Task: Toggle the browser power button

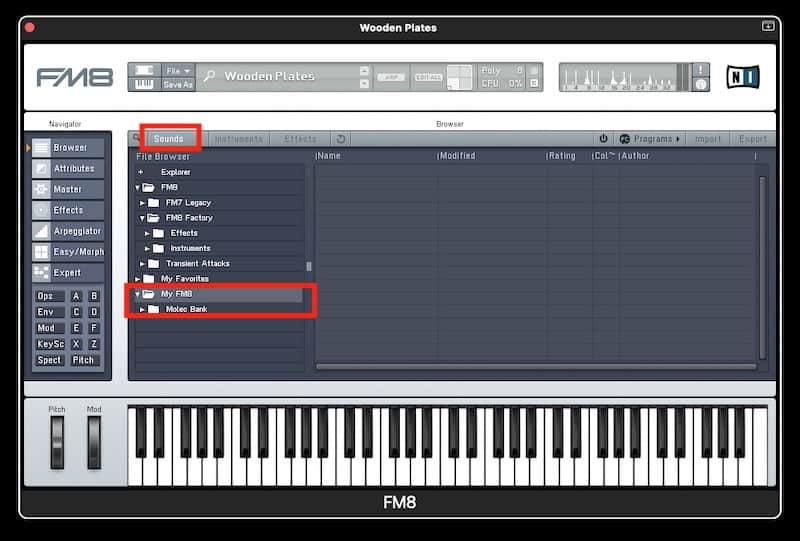Action: (x=603, y=138)
